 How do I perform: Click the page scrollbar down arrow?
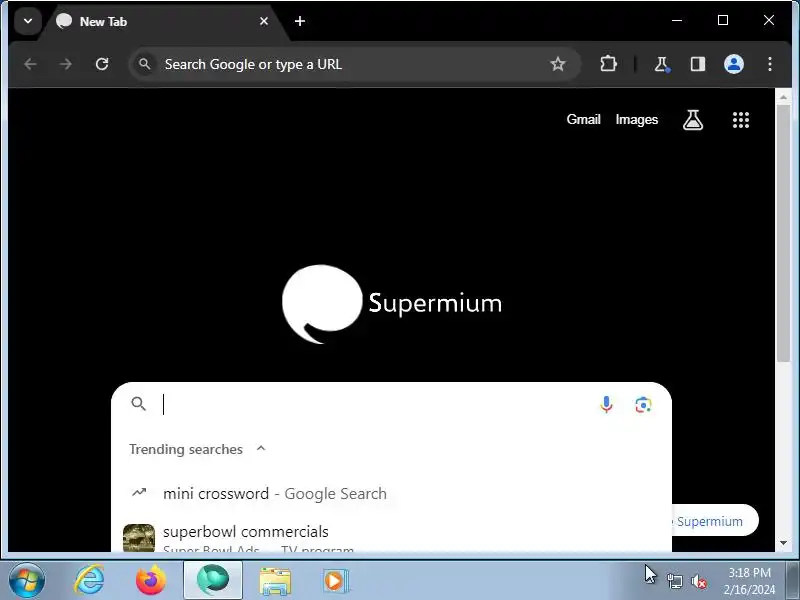783,543
